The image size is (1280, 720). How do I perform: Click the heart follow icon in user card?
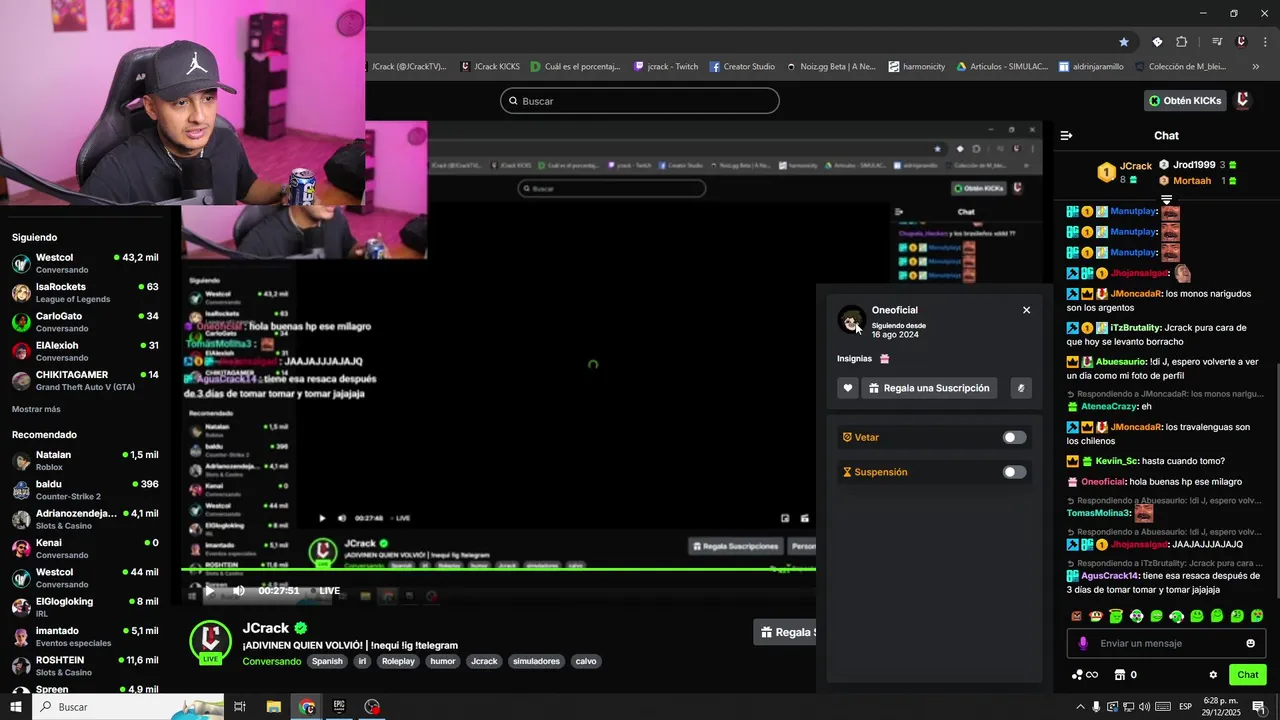click(848, 388)
